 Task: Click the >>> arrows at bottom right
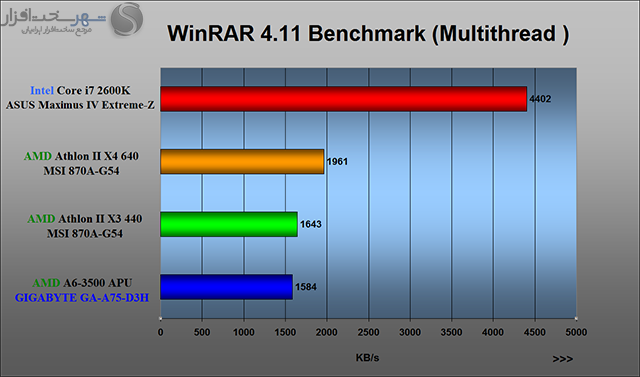(x=562, y=359)
